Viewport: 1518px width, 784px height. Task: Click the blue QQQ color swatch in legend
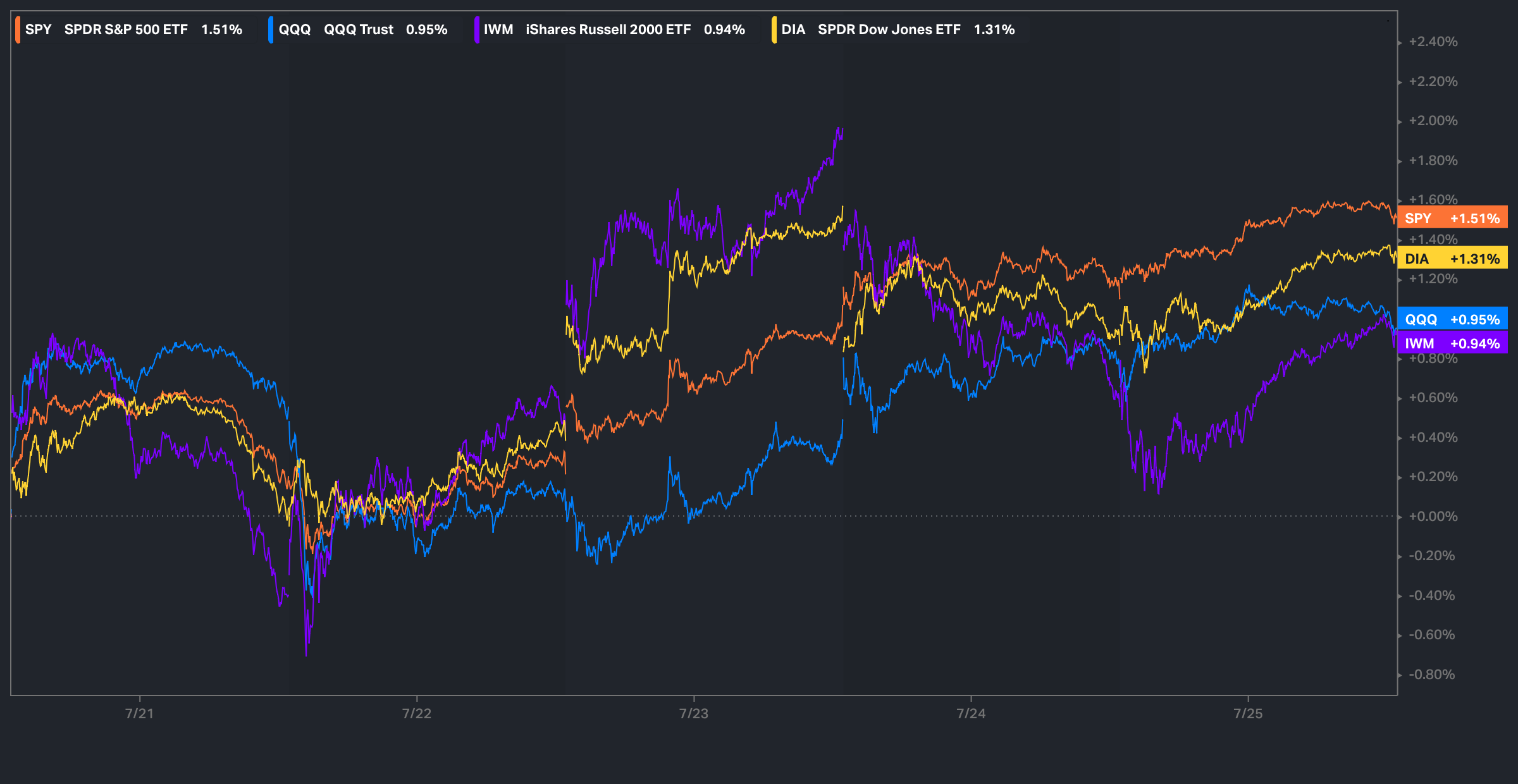pos(271,30)
